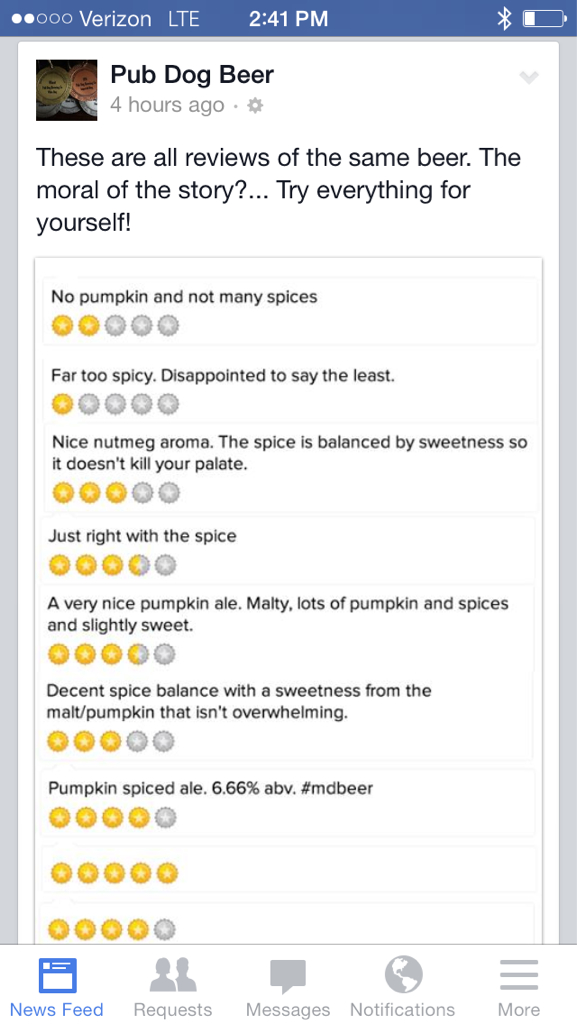Expand the post options chevron
Image resolution: width=577 pixels, height=1024 pixels.
(x=529, y=78)
